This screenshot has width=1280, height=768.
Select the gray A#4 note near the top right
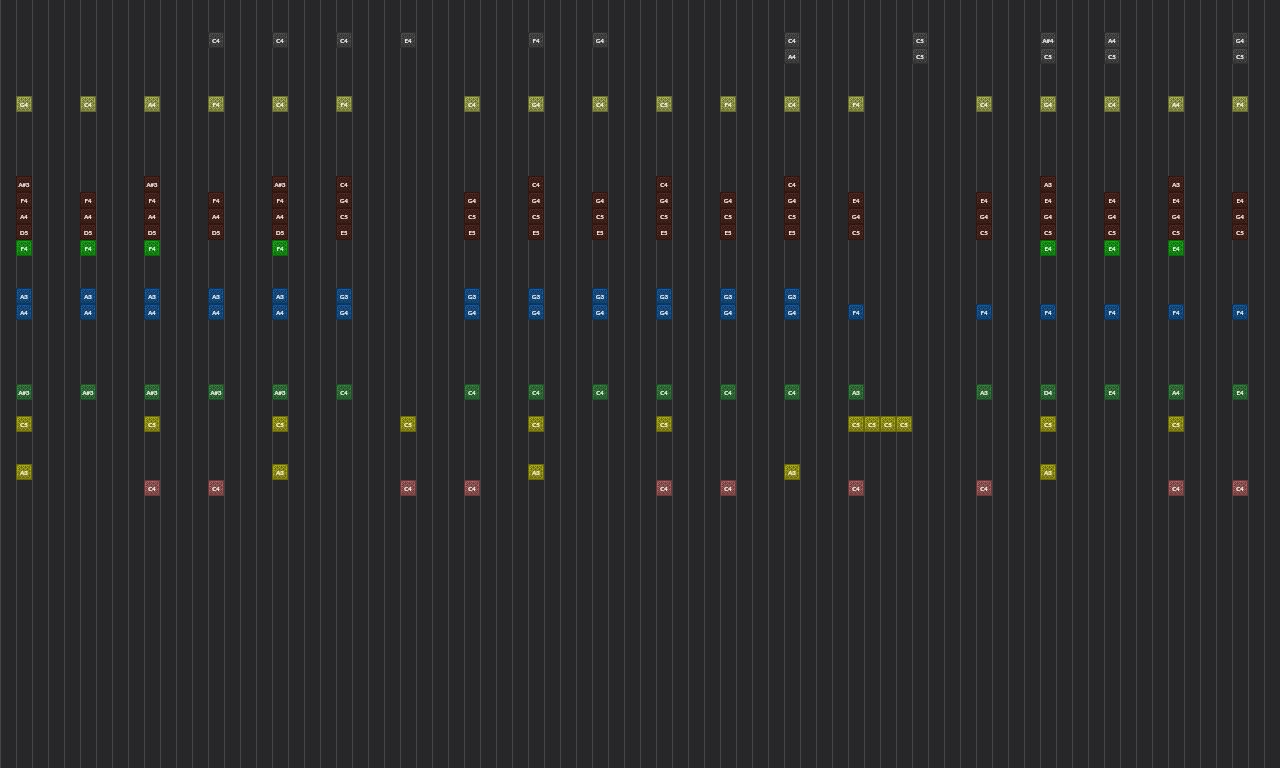(1047, 41)
